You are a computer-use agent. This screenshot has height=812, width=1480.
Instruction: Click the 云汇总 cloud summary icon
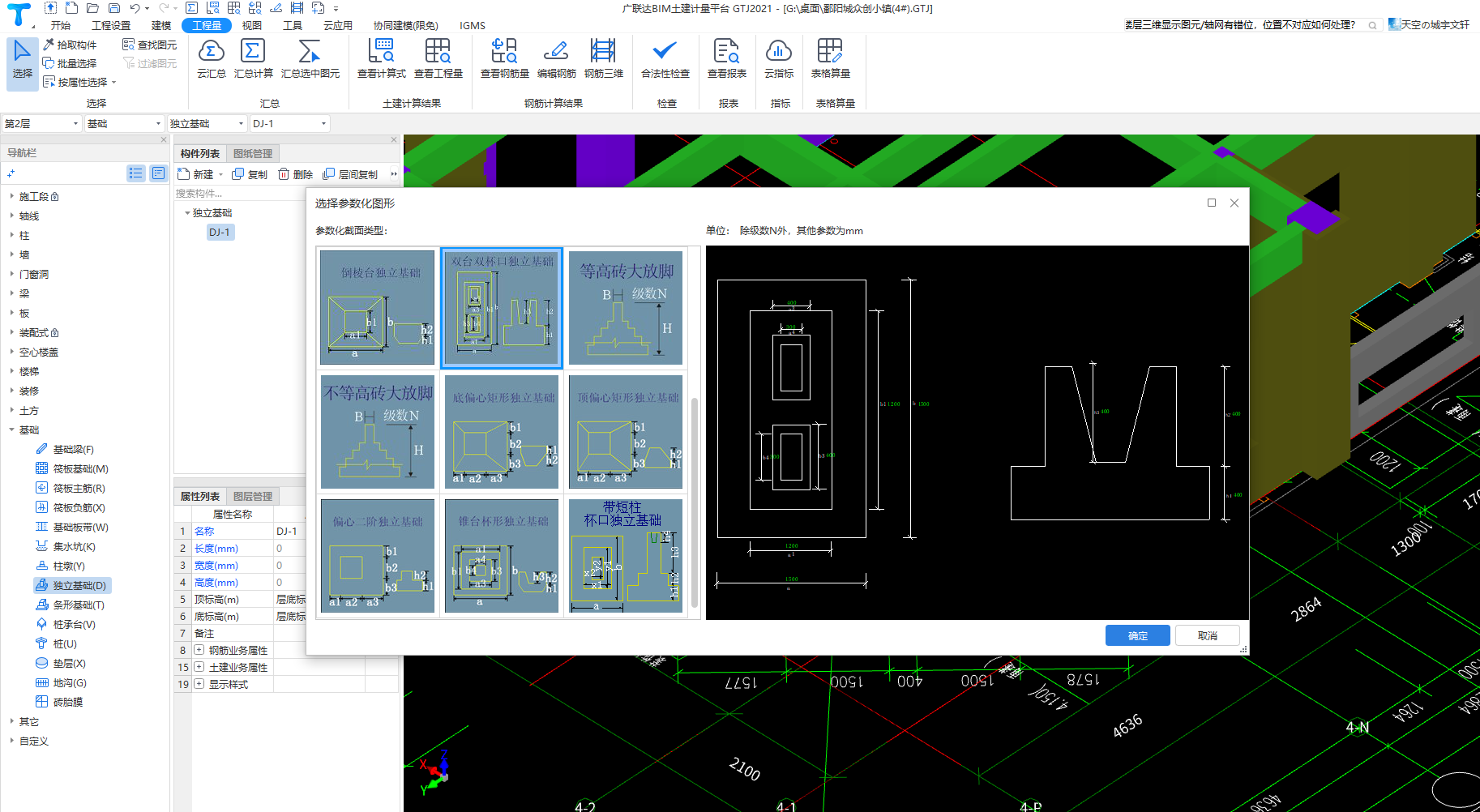click(211, 58)
